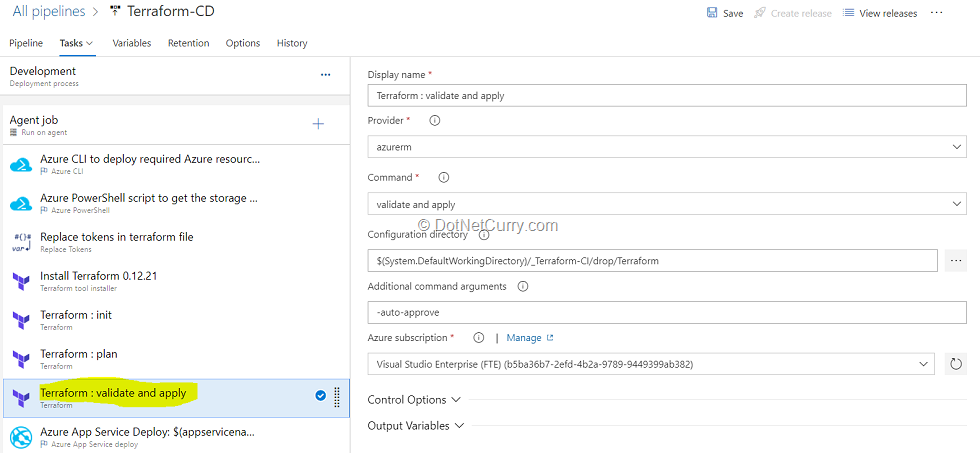The width and height of the screenshot is (980, 453).
Task: Expand the Output Variables section
Action: (416, 426)
